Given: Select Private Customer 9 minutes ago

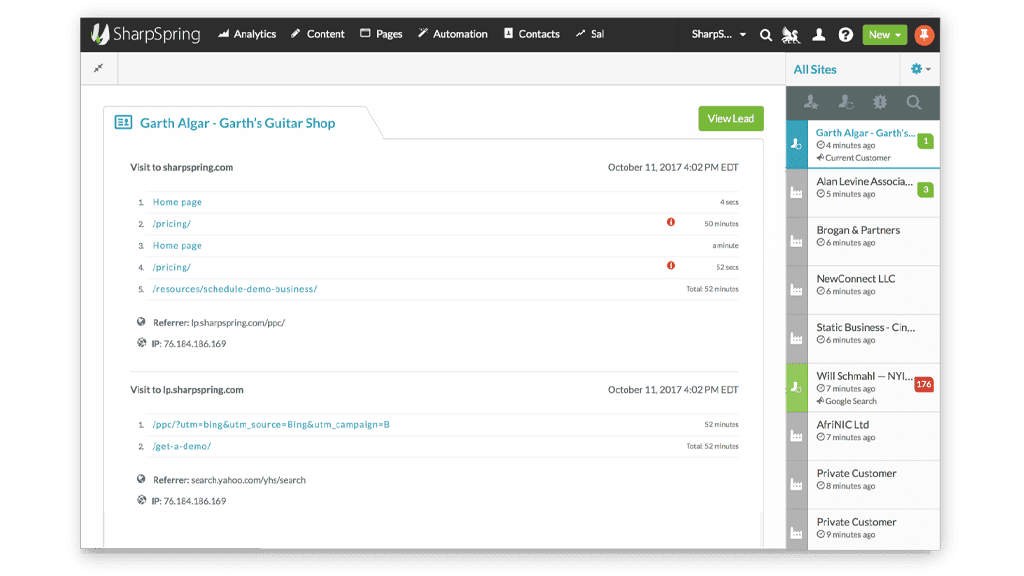Looking at the screenshot, I should [x=863, y=530].
